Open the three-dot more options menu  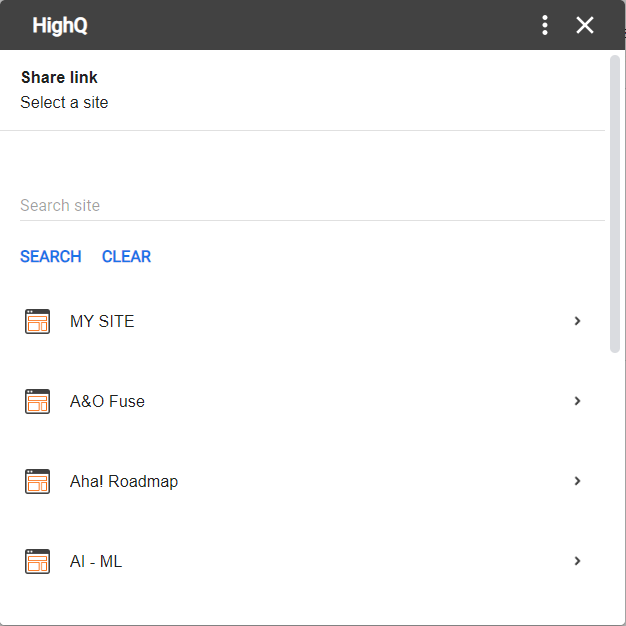click(545, 25)
